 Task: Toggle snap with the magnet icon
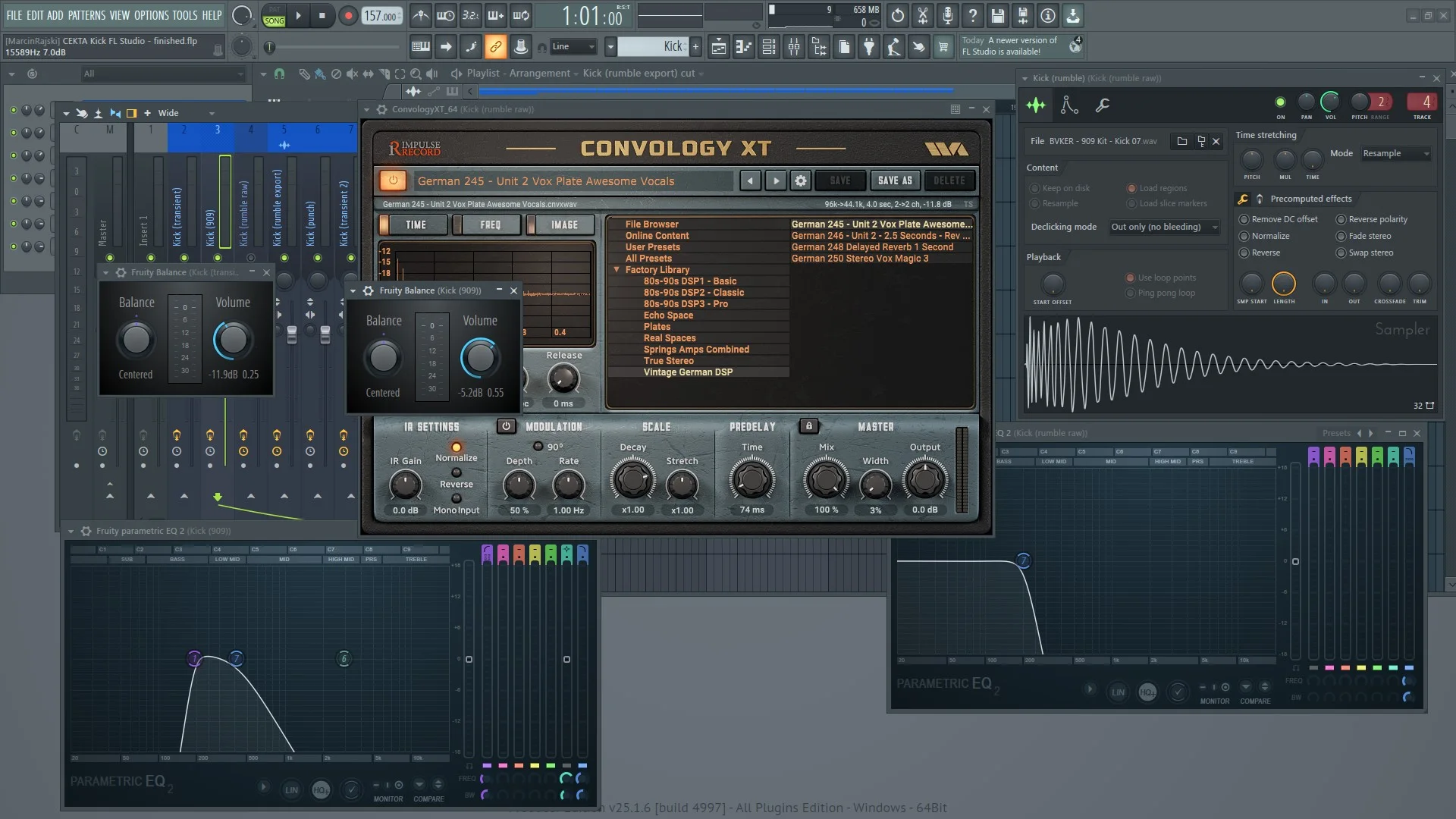coord(279,74)
